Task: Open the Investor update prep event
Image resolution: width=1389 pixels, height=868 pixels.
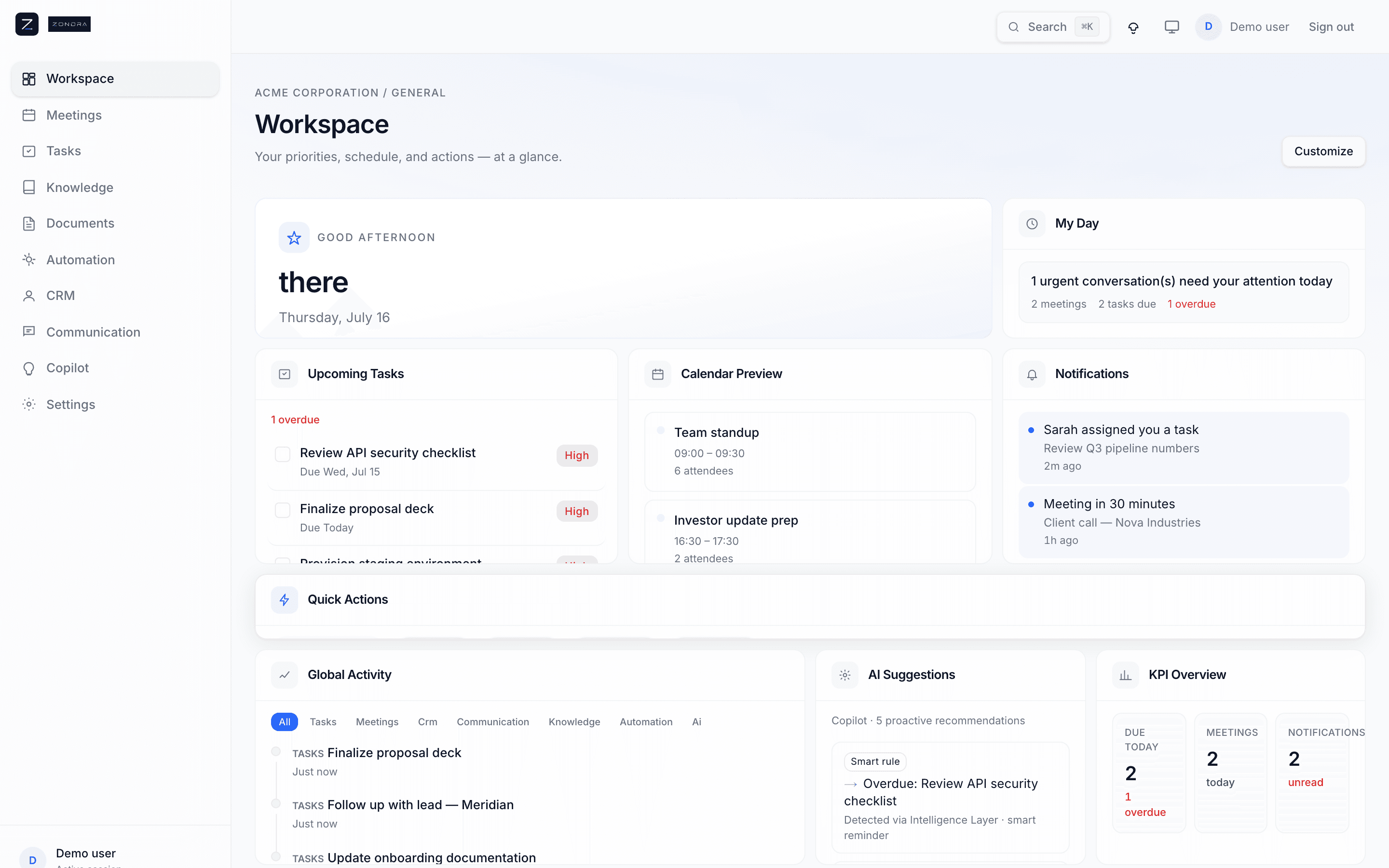Action: [x=810, y=531]
